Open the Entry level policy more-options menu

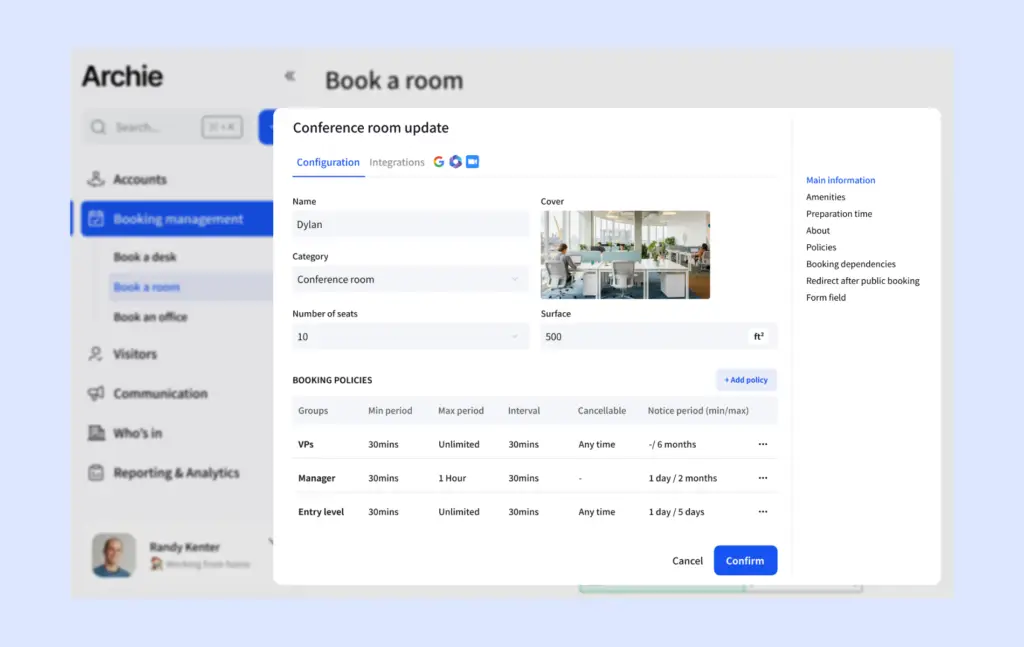(x=763, y=512)
